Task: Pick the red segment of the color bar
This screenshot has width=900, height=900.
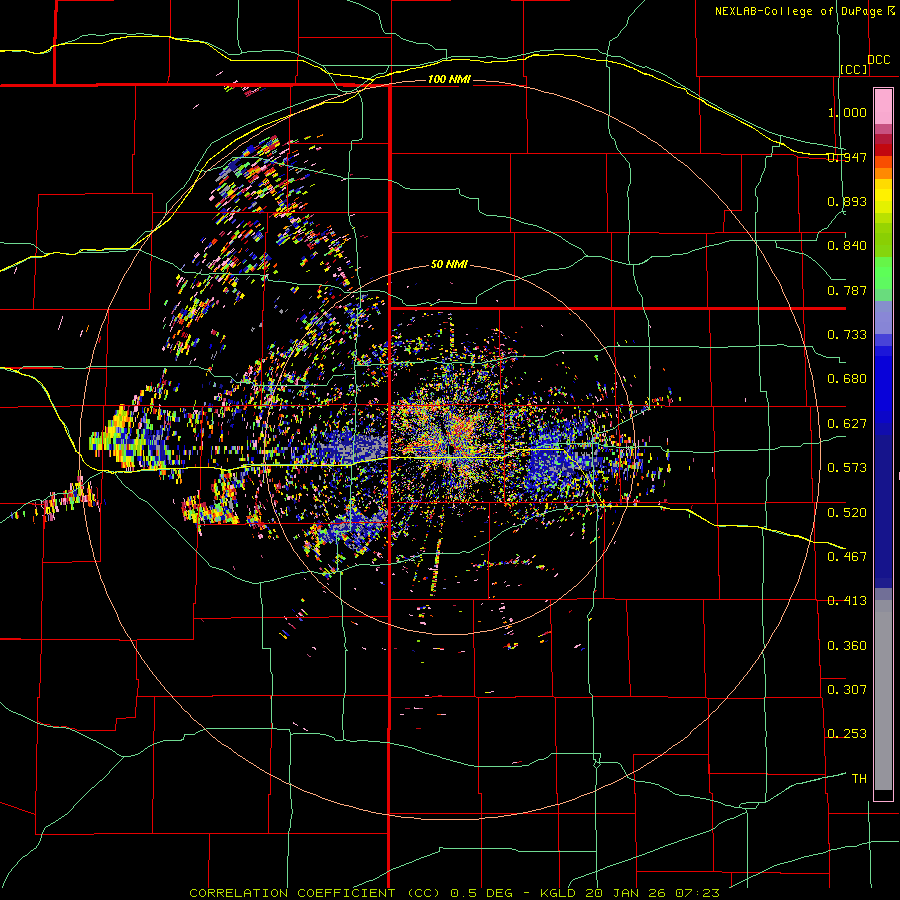Action: click(x=883, y=150)
